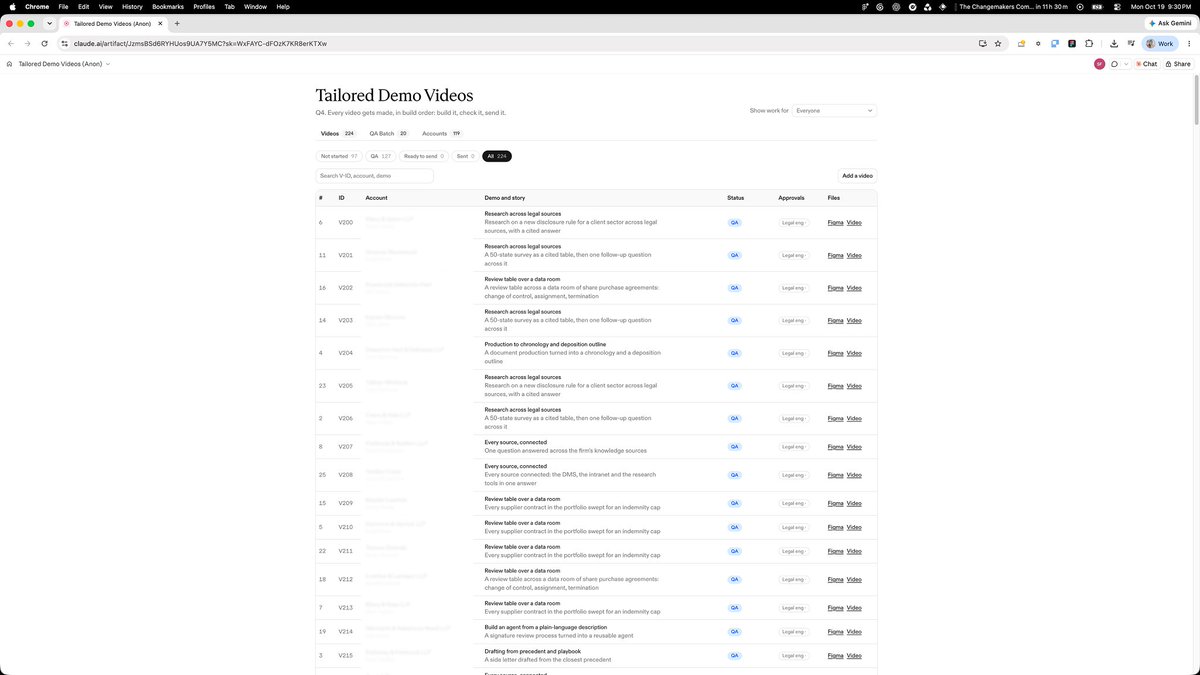The height and width of the screenshot is (675, 1200).
Task: Open the Legal eng approval for V204
Action: coord(793,353)
